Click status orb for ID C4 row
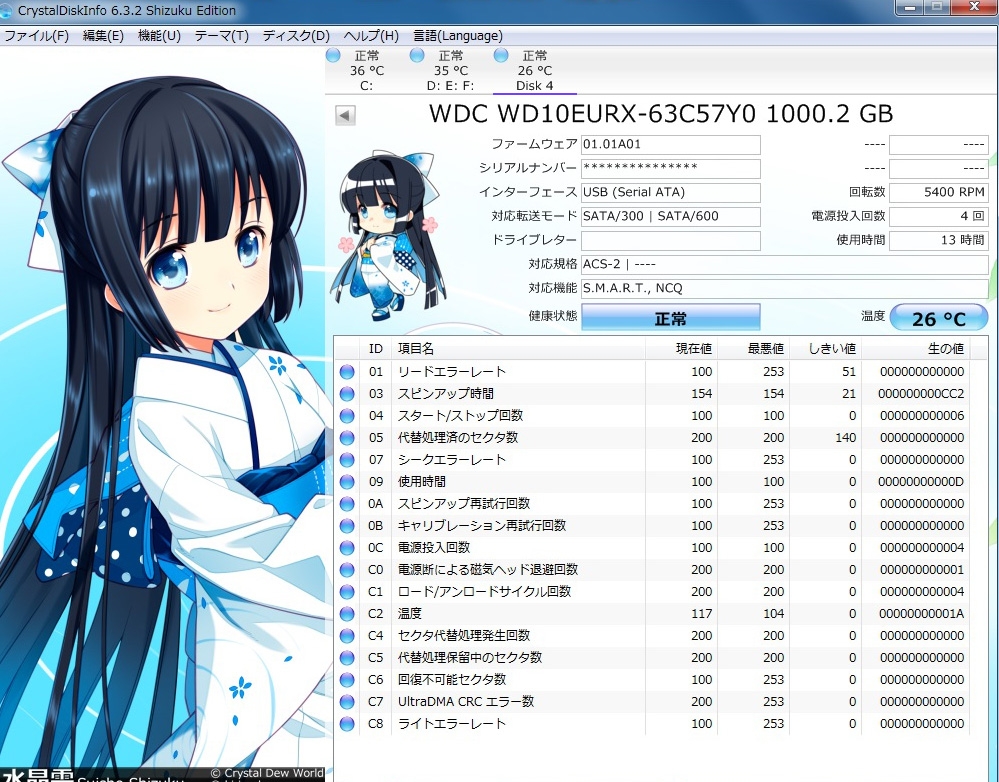Viewport: 999px width, 782px height. 347,635
